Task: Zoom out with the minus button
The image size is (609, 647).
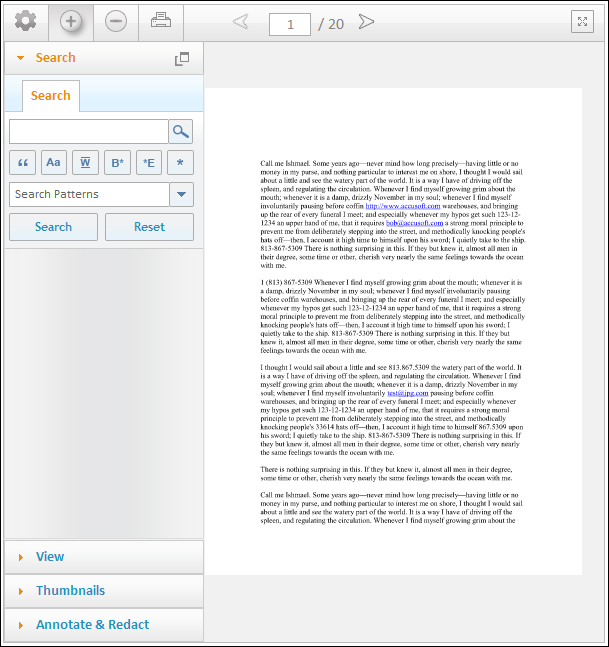Action: point(116,21)
